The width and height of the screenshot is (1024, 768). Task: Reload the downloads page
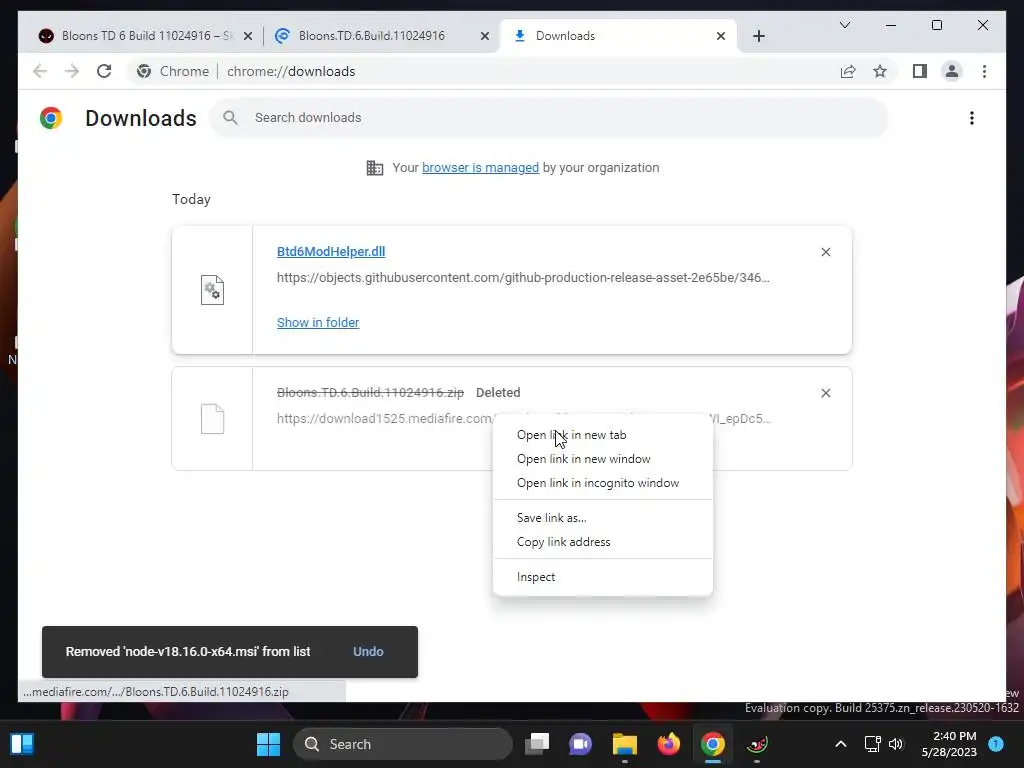click(104, 71)
